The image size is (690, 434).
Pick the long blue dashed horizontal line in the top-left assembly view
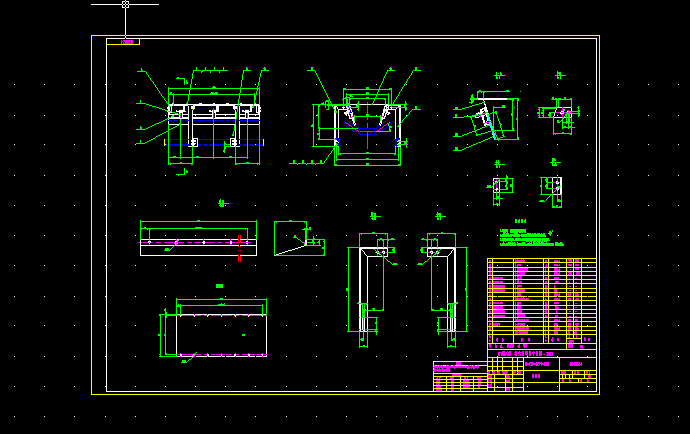click(x=214, y=142)
